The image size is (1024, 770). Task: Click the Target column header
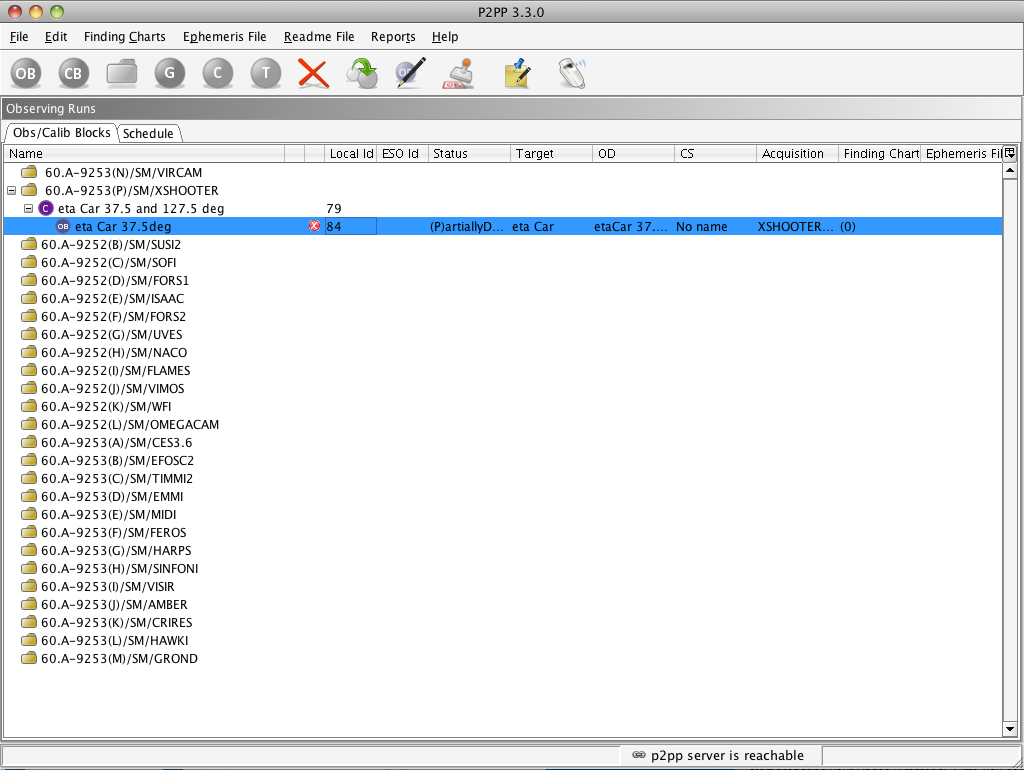551,153
